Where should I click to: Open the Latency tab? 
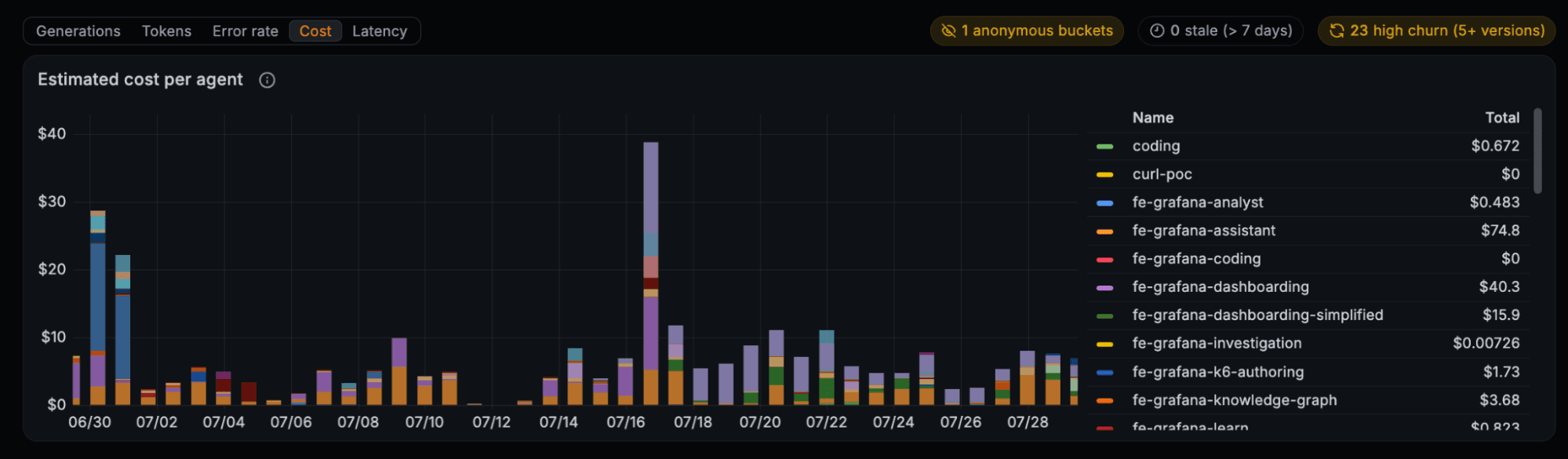click(380, 31)
